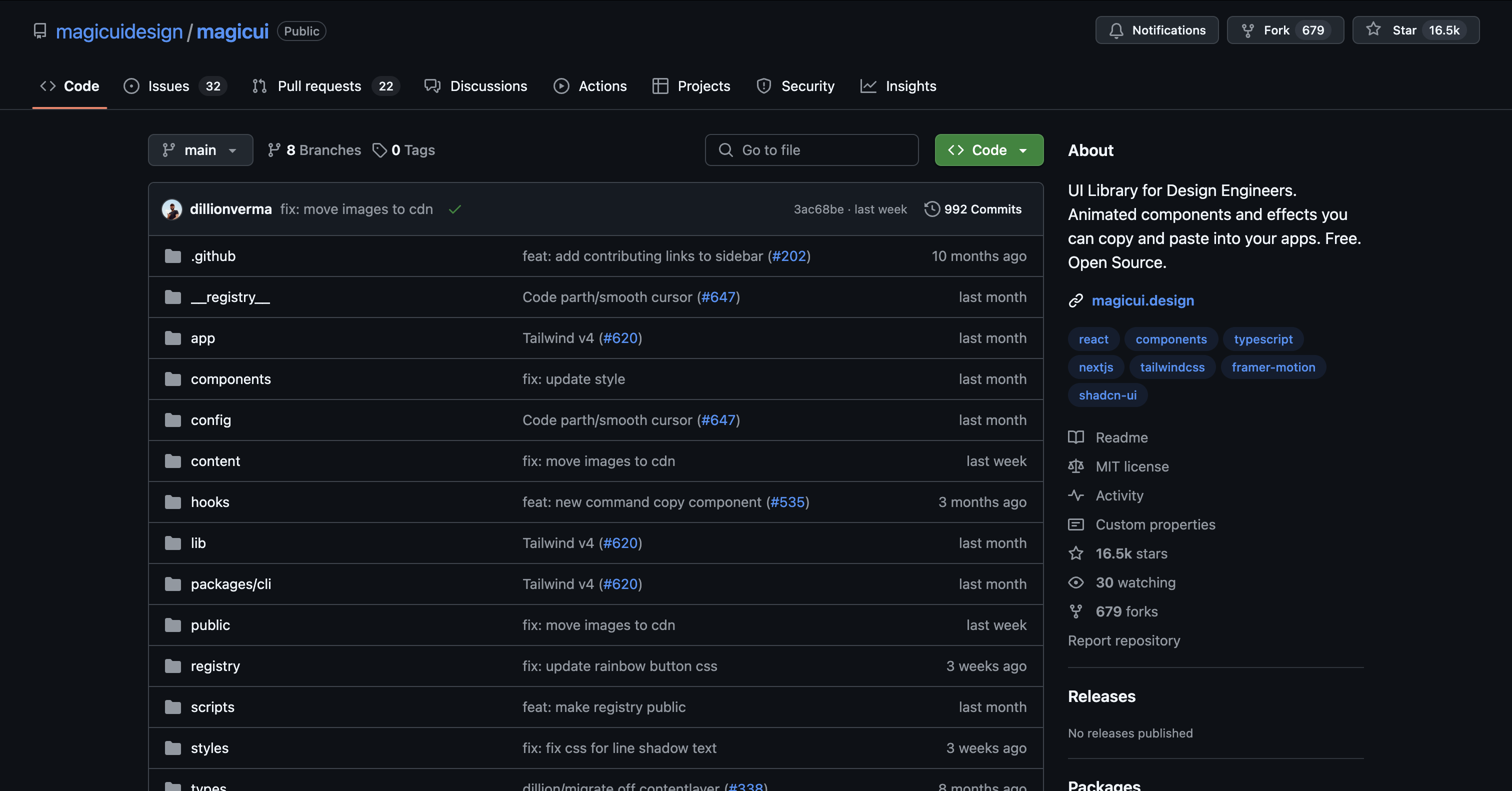Go to the Discussions tab
The image size is (1512, 791).
475,86
